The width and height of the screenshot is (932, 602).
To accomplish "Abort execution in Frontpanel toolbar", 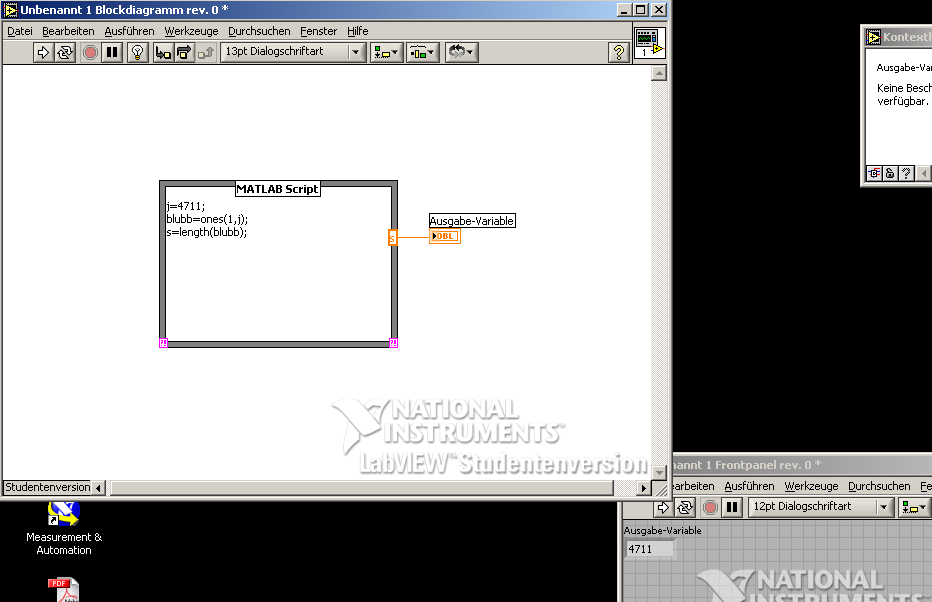I will click(710, 508).
